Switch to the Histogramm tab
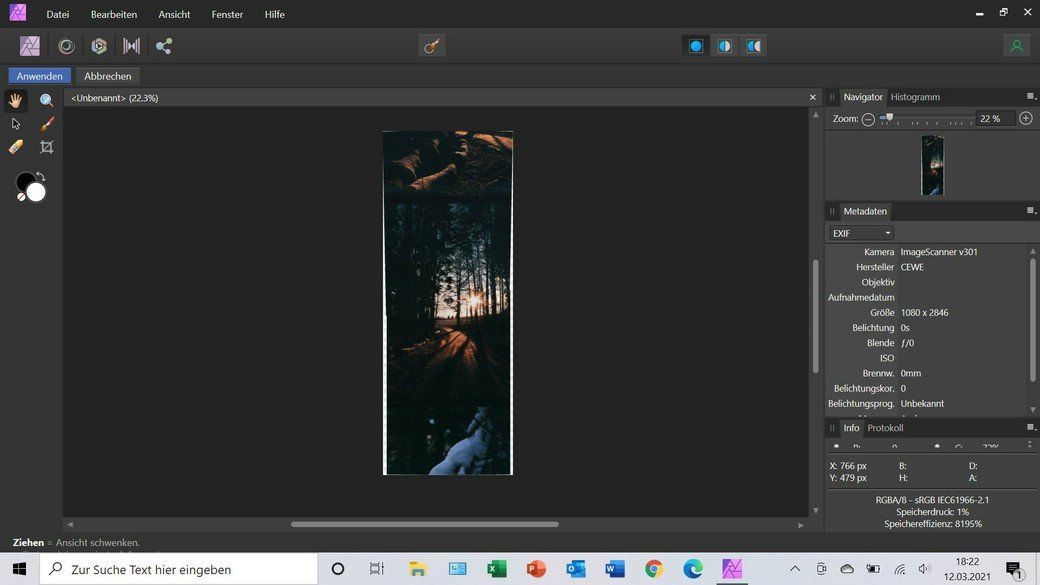The image size is (1040, 585). [914, 97]
